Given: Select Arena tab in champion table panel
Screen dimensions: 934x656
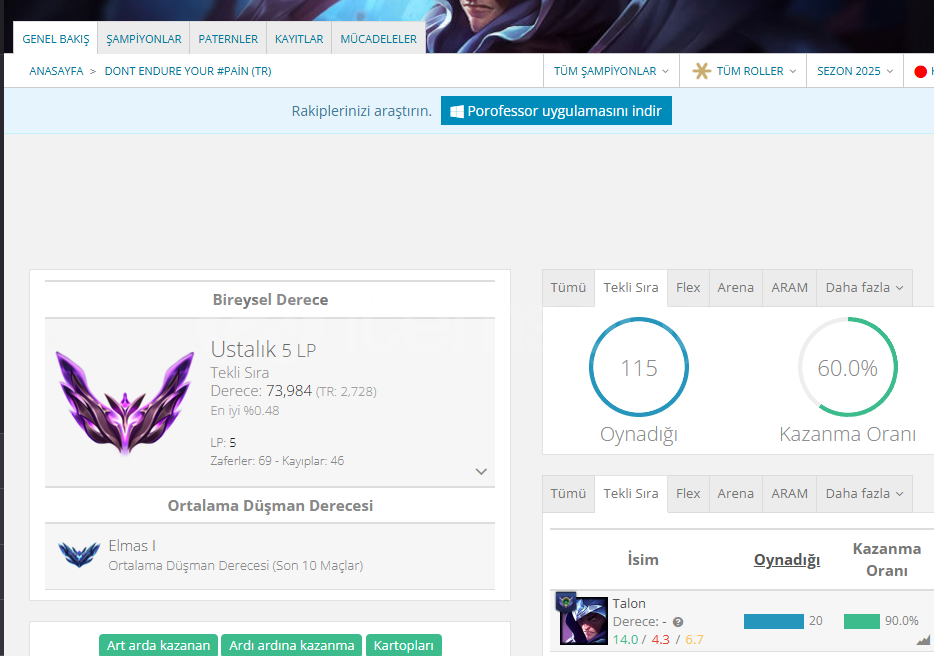Looking at the screenshot, I should point(736,493).
